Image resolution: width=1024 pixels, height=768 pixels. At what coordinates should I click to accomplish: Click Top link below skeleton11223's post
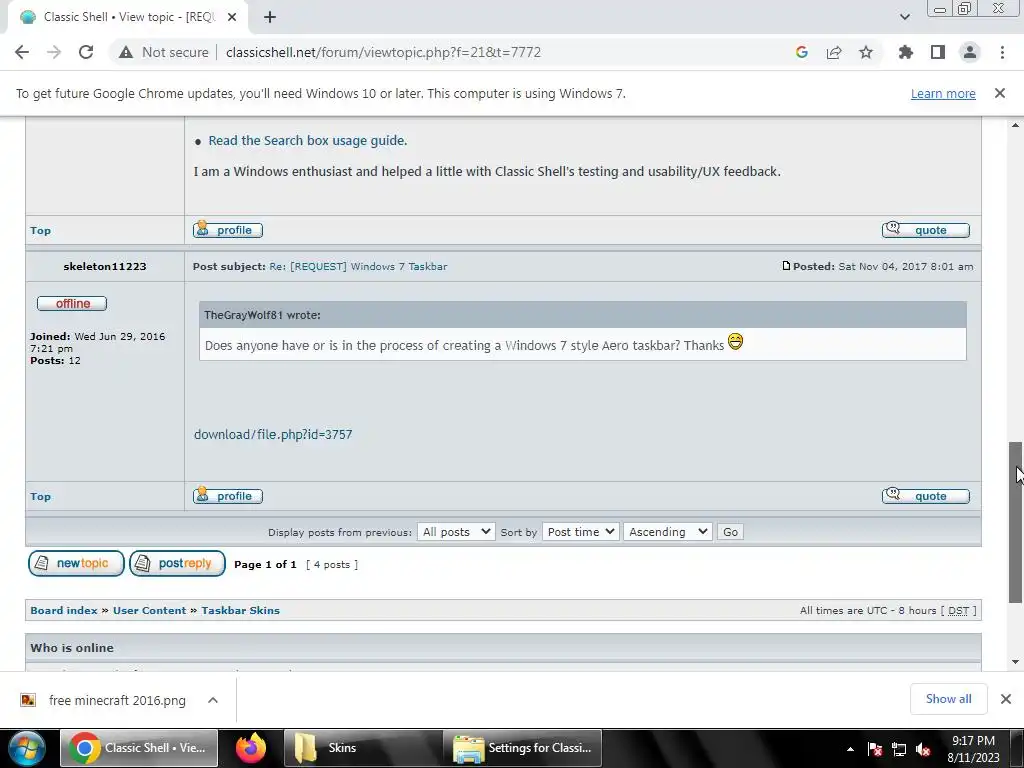[x=40, y=496]
